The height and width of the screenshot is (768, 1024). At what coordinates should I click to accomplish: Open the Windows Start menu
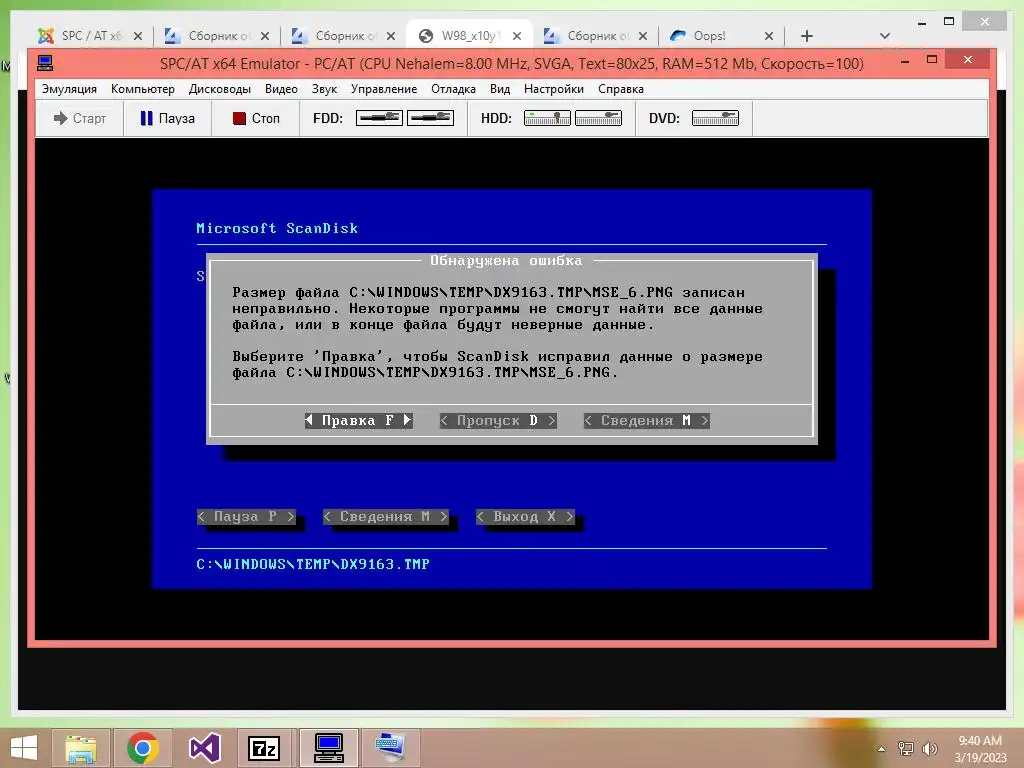click(x=24, y=748)
